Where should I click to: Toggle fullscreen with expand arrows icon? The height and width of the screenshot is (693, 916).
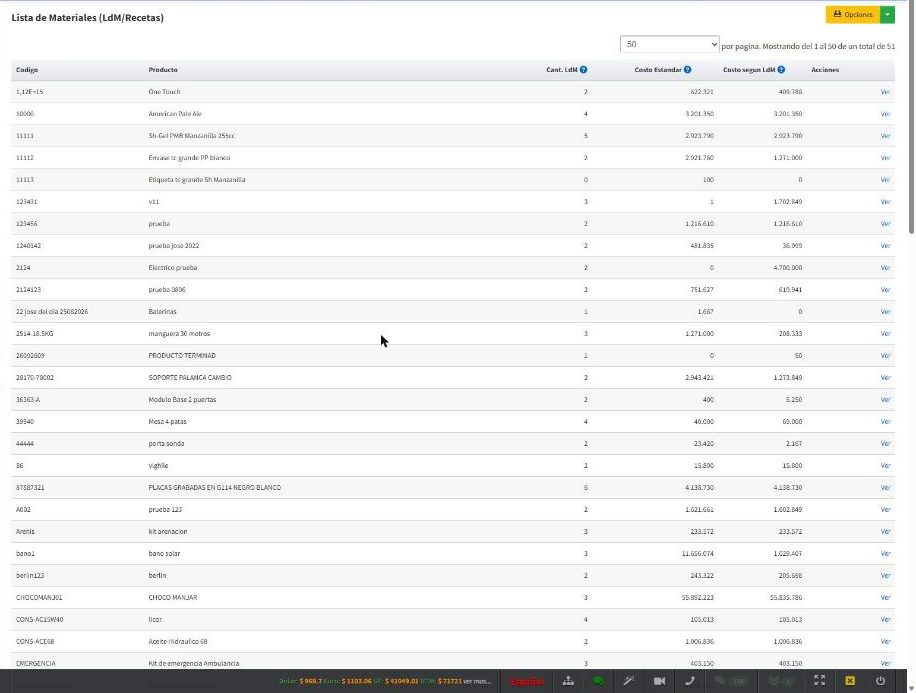click(820, 680)
